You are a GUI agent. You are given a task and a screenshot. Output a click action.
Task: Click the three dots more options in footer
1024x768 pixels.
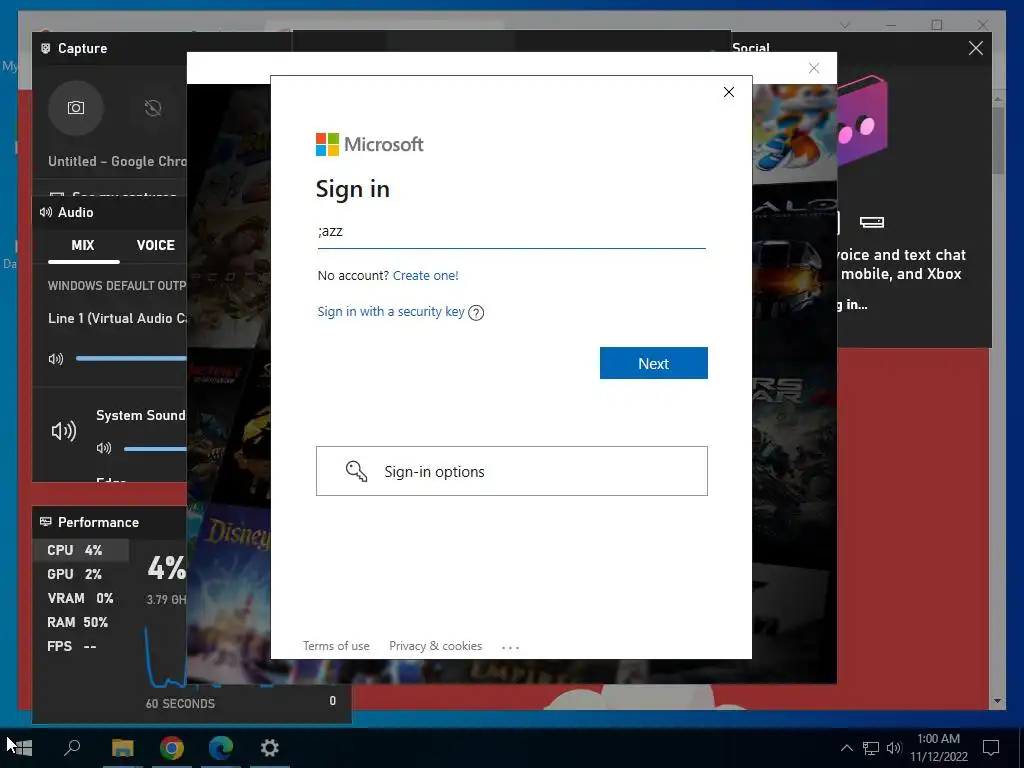tap(510, 647)
